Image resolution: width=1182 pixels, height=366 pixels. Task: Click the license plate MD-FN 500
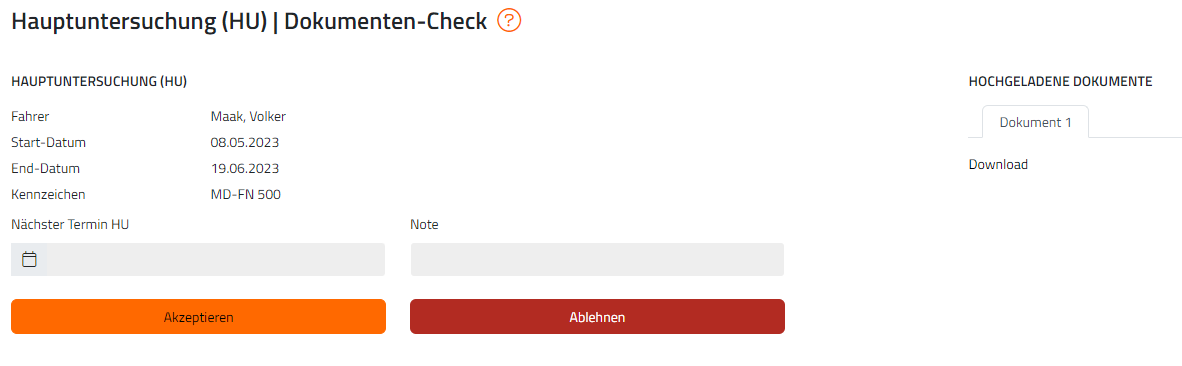pos(246,194)
